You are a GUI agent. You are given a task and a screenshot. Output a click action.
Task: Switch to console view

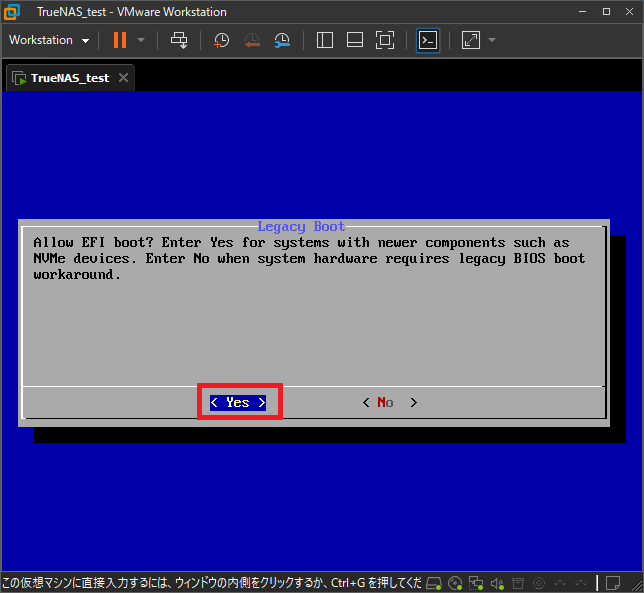(x=428, y=40)
